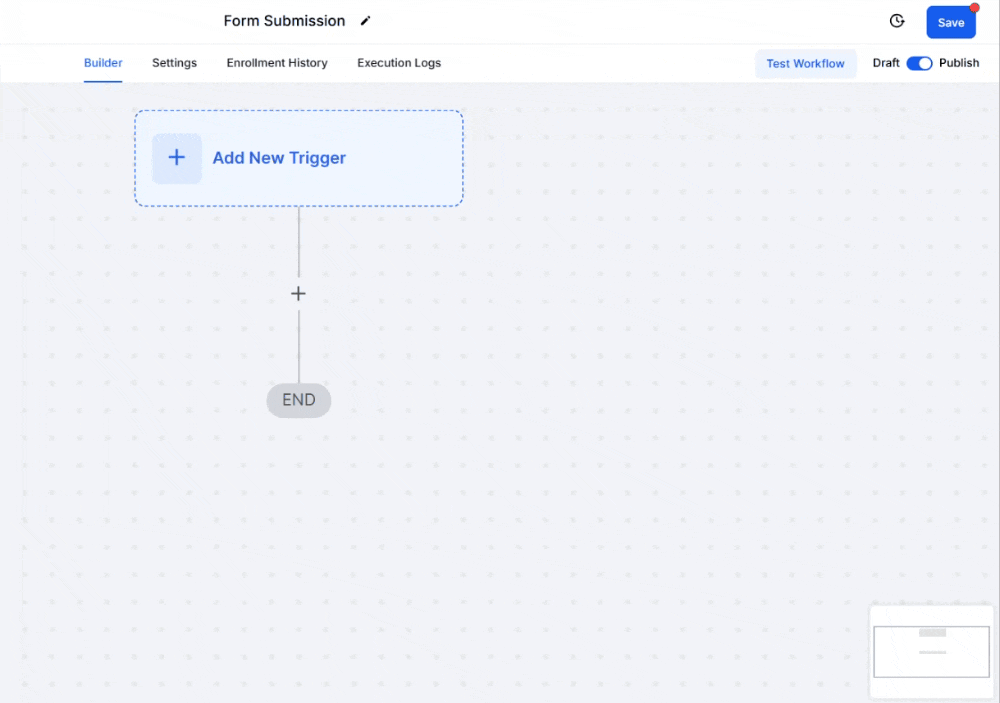Add an action with connector plus icon
The image size is (1000, 703).
(298, 294)
